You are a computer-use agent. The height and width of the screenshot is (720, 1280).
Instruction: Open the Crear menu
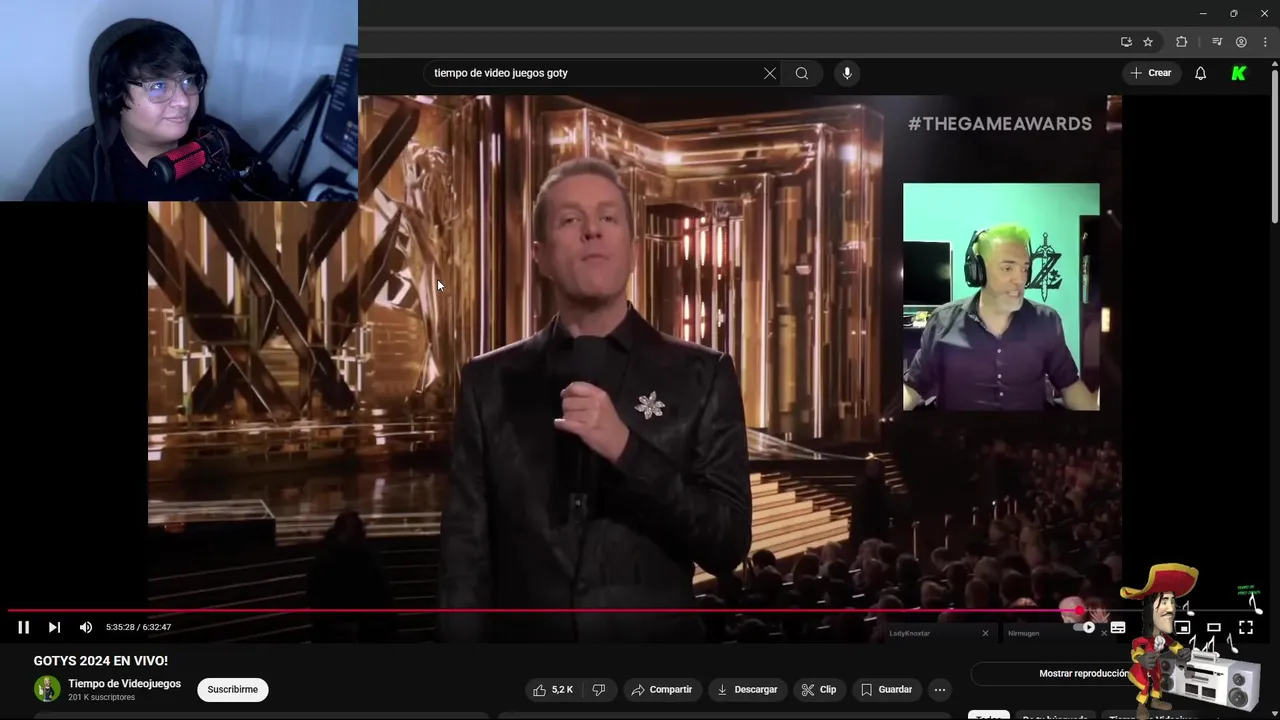[1150, 73]
